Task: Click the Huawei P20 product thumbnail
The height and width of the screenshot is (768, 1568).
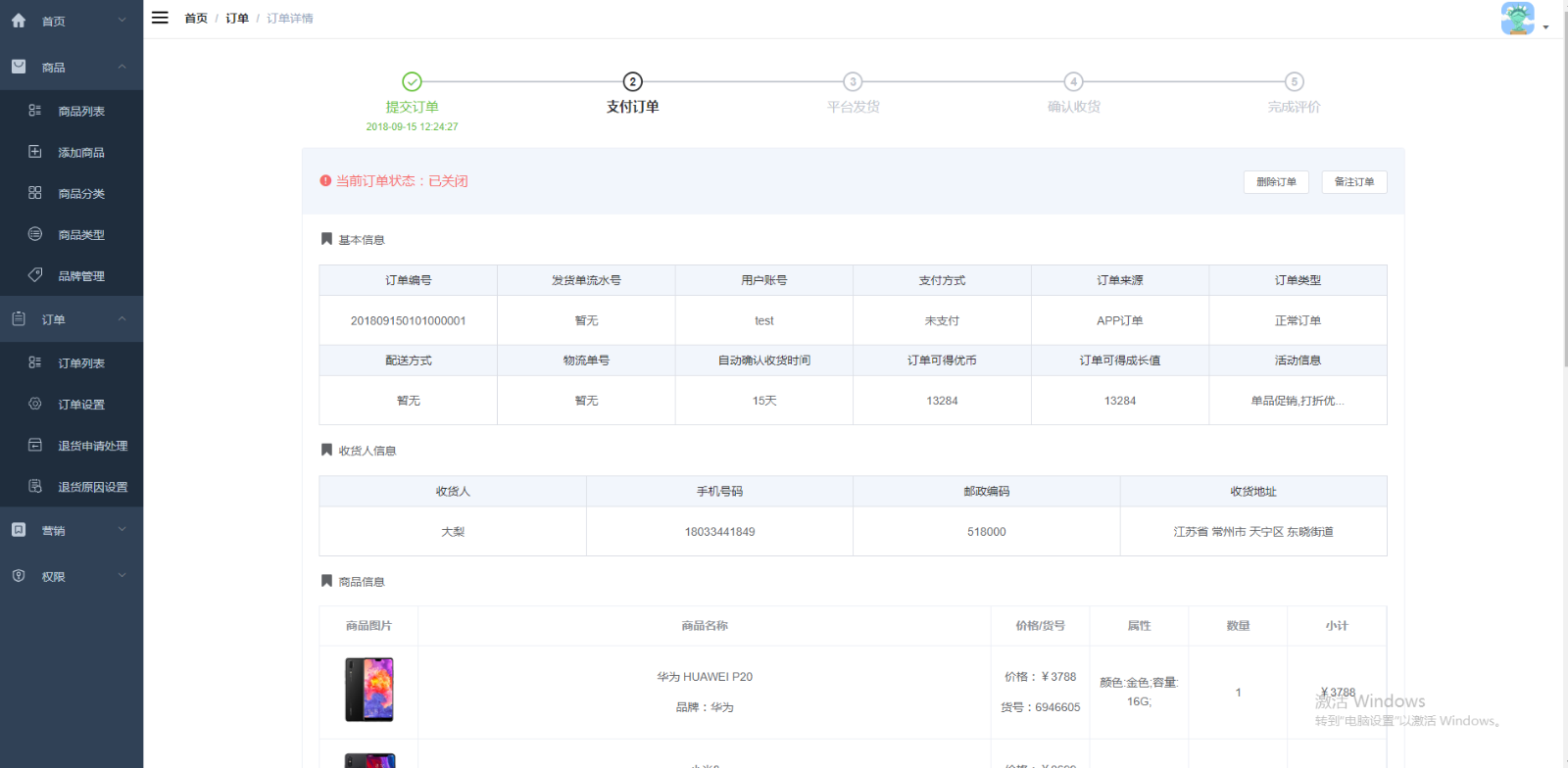Action: click(x=369, y=690)
